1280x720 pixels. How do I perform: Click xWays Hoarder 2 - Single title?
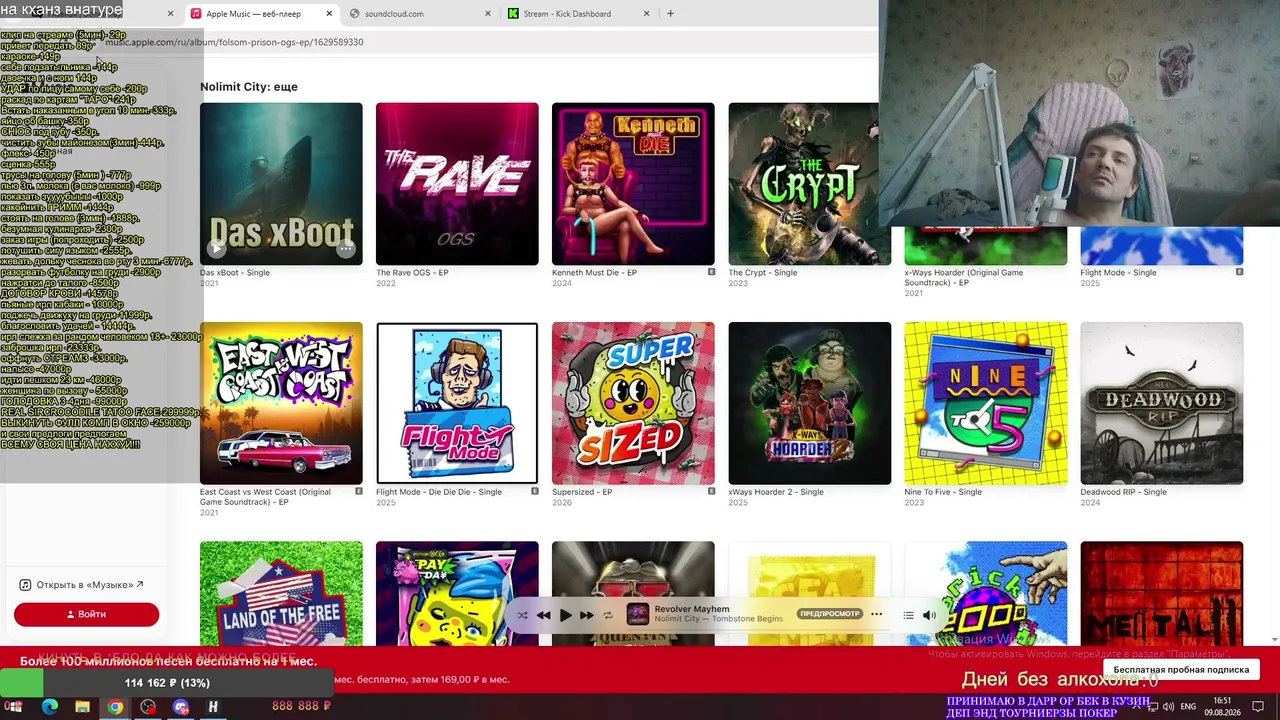point(776,492)
